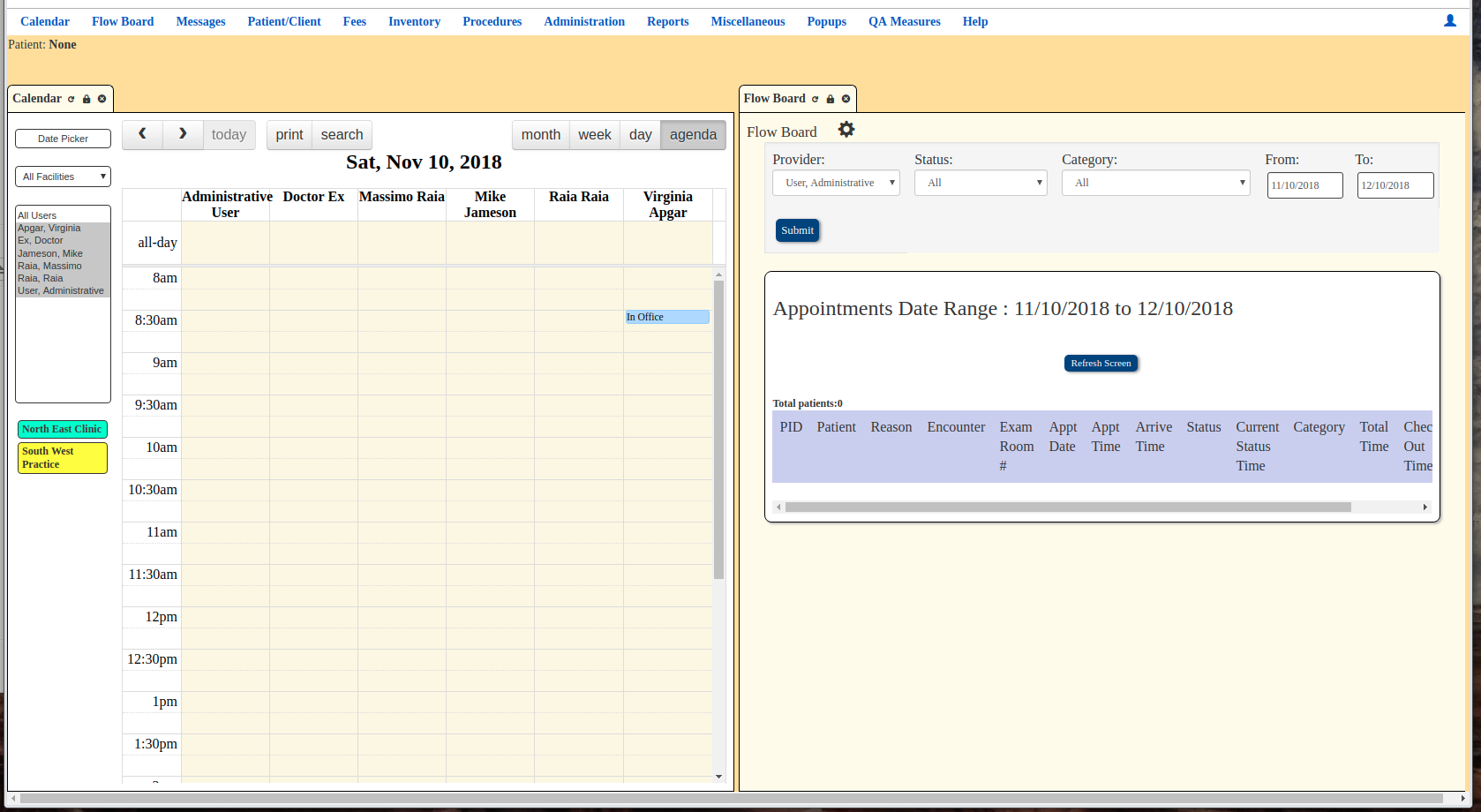
Task: Switch to the Flow Board tab
Action: pyautogui.click(x=774, y=99)
